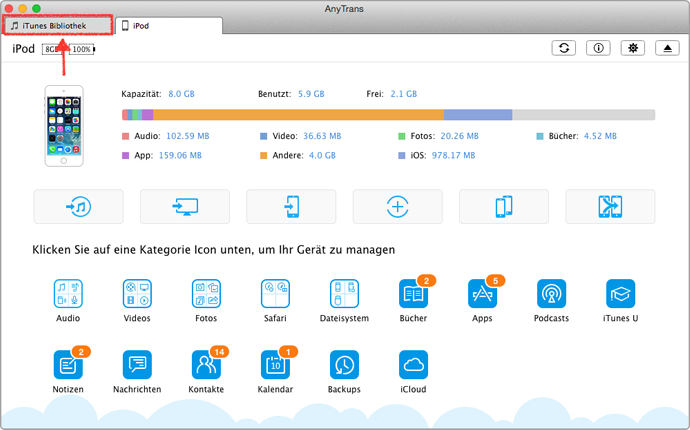The height and width of the screenshot is (430, 690).
Task: Open the Notizen category icon
Action: pyautogui.click(x=68, y=365)
